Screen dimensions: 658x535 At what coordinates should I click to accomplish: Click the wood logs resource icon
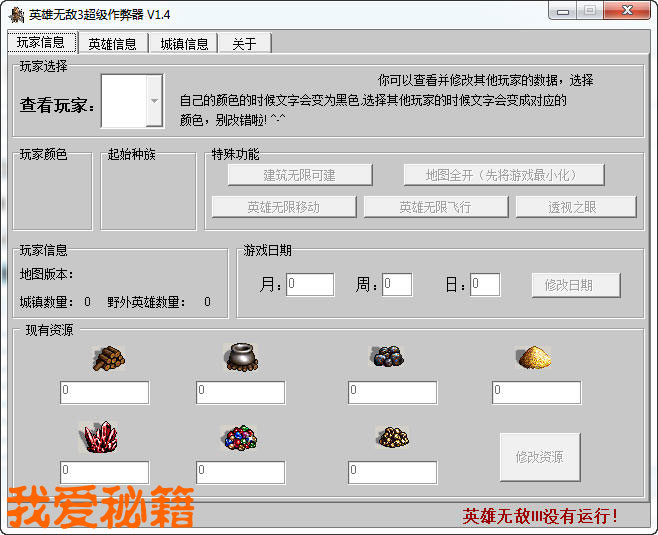coord(108,358)
